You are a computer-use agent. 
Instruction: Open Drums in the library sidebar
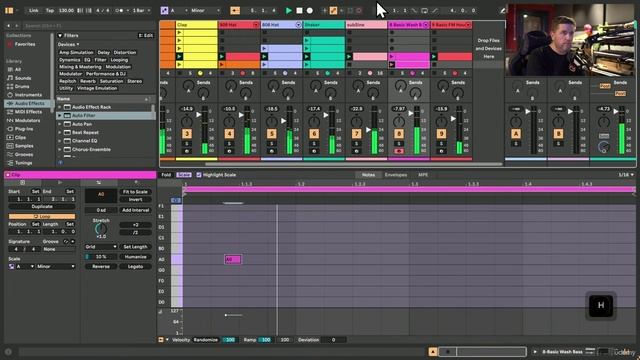pos(22,87)
